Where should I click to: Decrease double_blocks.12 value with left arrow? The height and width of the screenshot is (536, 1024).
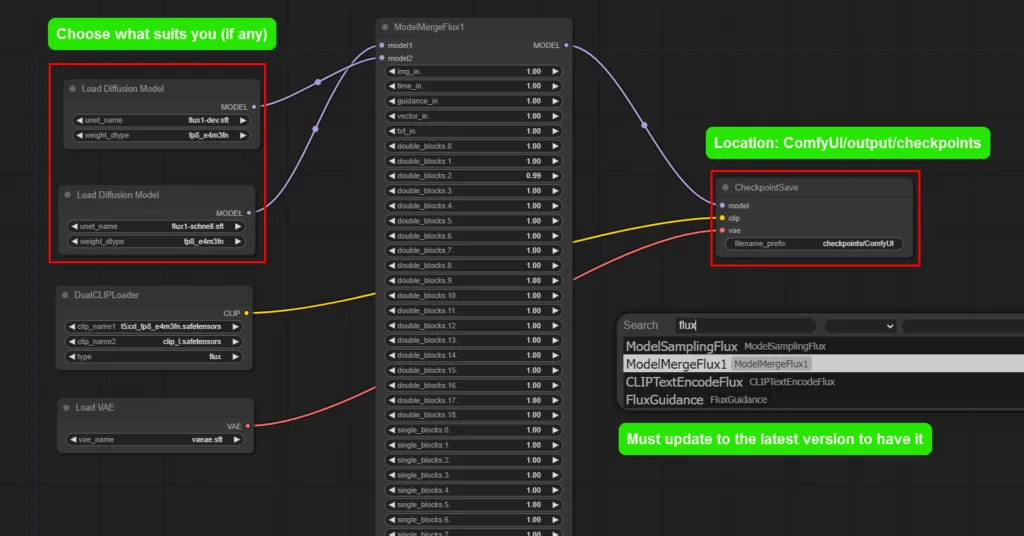(x=392, y=326)
